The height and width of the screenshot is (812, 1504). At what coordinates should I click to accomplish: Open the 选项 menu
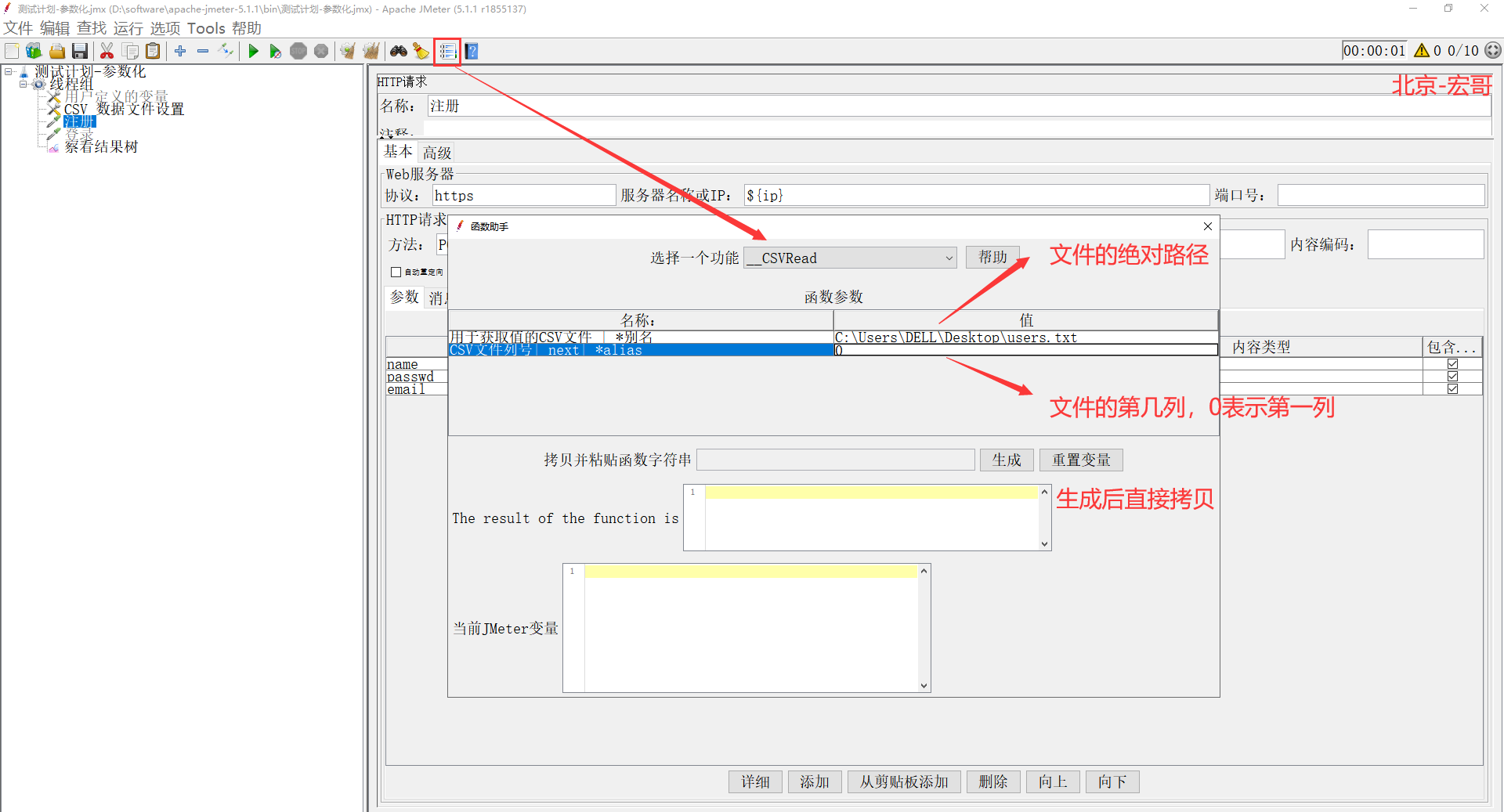[165, 28]
